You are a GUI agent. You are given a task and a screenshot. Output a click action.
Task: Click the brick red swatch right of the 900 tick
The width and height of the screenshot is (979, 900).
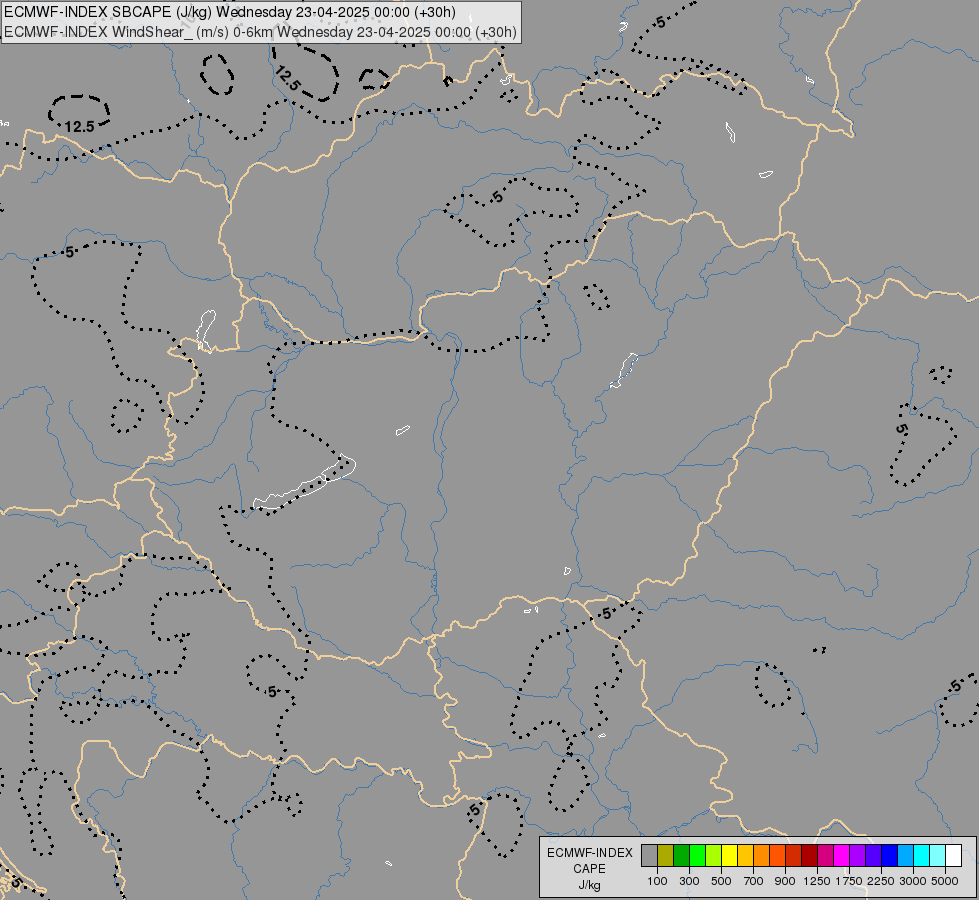point(794,855)
